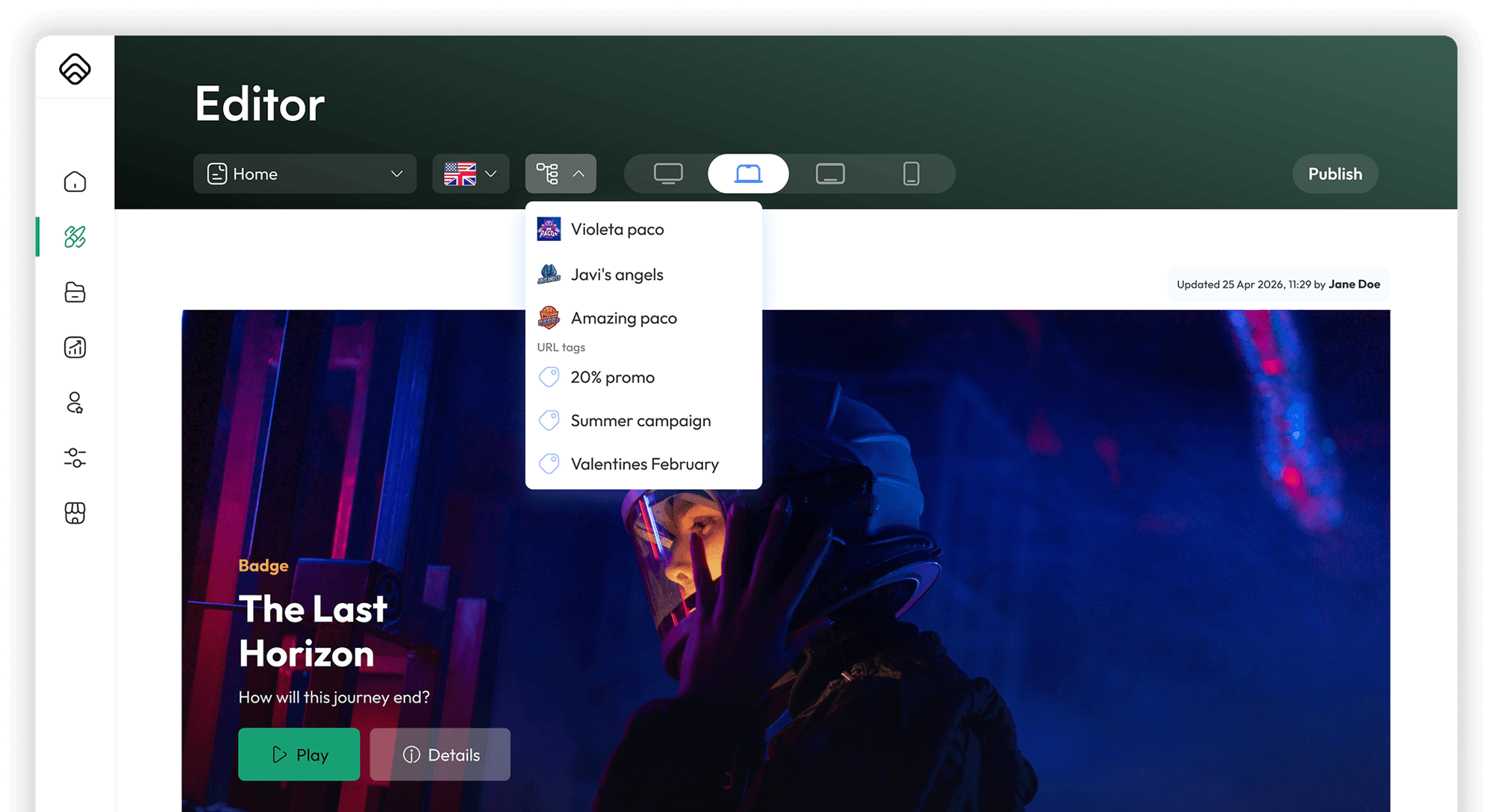Click The Last Horizon title
This screenshot has height=812, width=1493.
click(314, 631)
